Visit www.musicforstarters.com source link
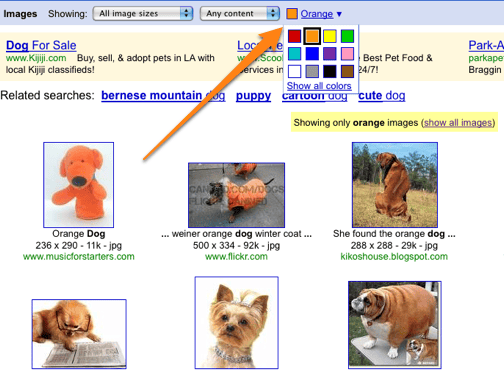The image size is (504, 370). pyautogui.click(x=79, y=257)
